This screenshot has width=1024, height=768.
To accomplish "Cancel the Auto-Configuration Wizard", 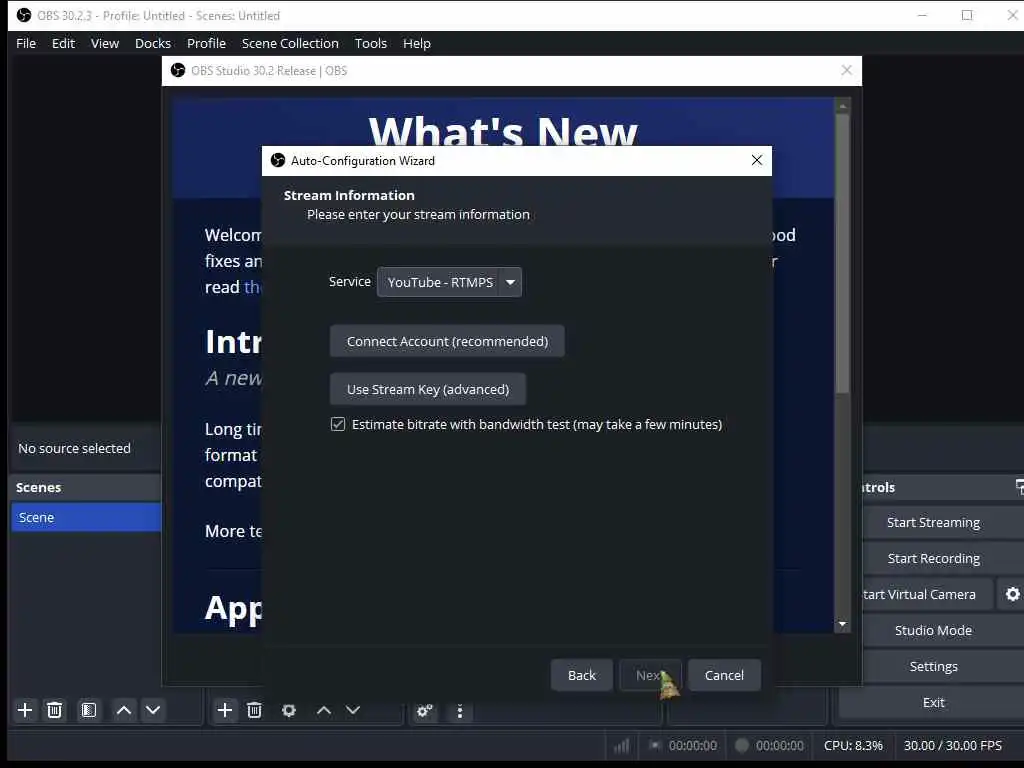I will tap(724, 675).
